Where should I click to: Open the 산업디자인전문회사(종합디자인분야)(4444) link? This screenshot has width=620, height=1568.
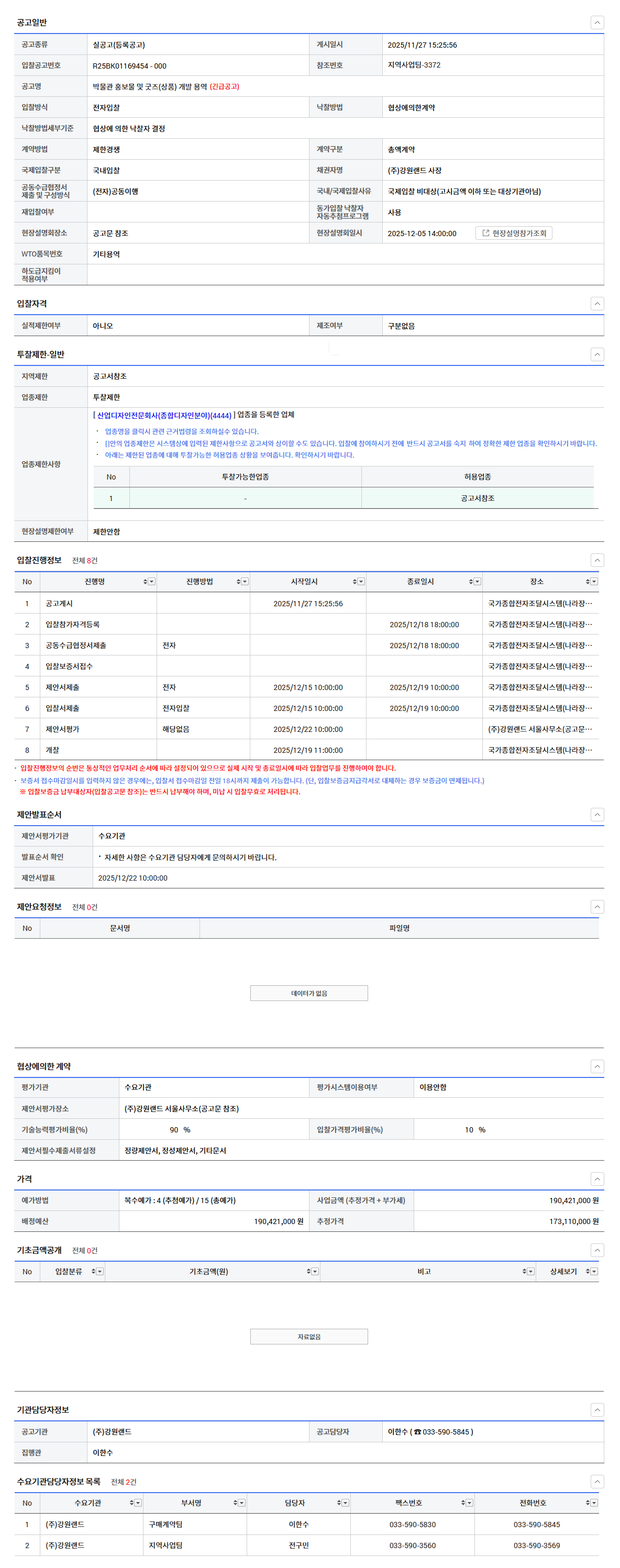point(164,416)
